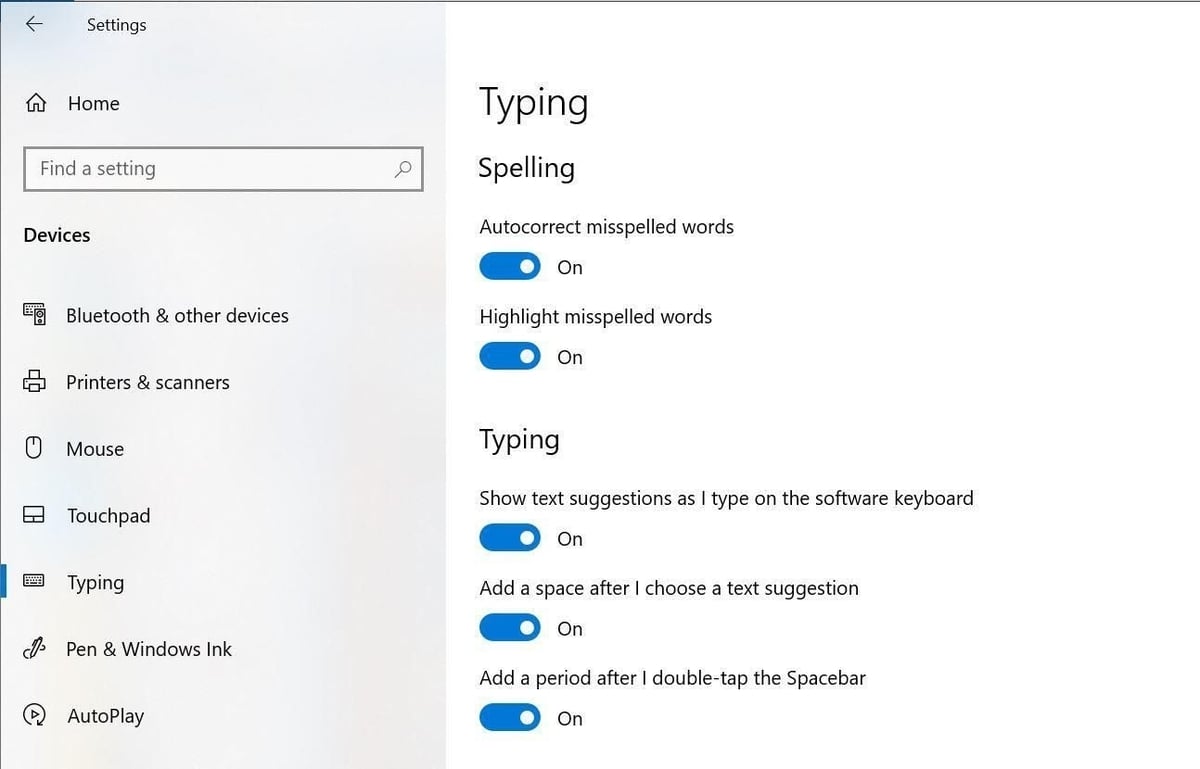The height and width of the screenshot is (769, 1200).
Task: Click the magnifier icon in search box
Action: (403, 169)
